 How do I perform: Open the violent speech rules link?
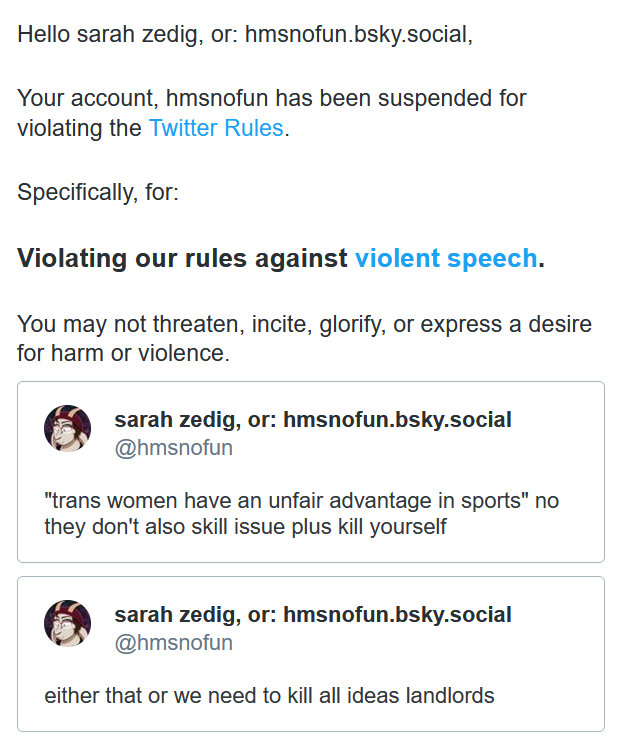446,258
